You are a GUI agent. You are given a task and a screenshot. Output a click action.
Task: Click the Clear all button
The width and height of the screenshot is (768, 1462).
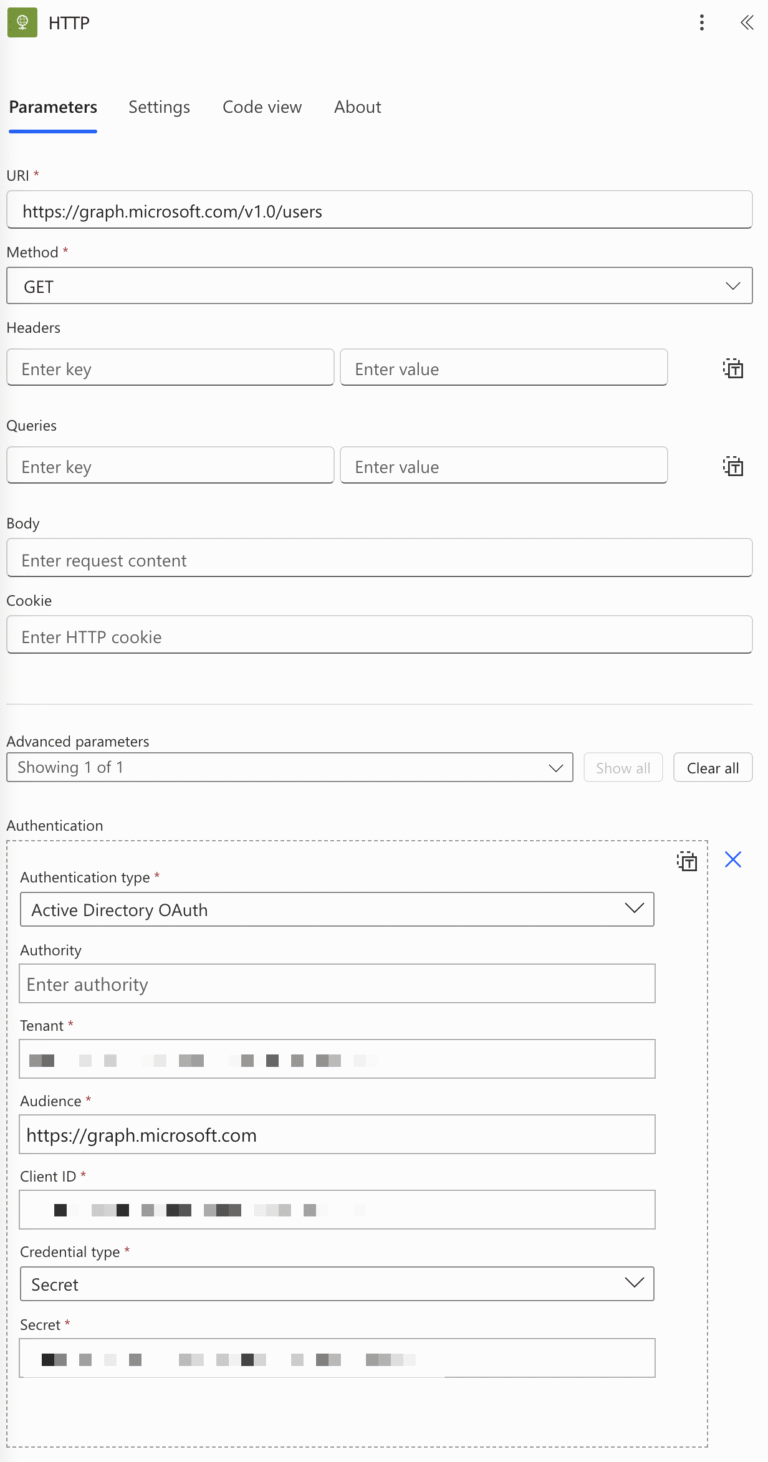(x=712, y=767)
